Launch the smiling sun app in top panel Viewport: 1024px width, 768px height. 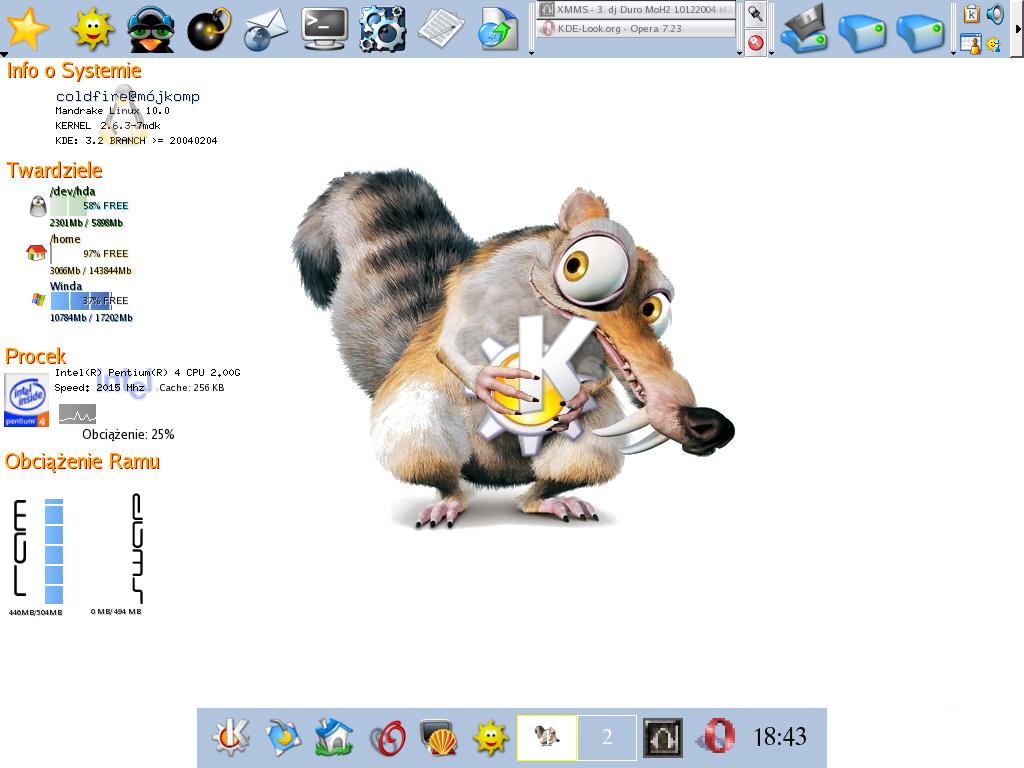click(x=92, y=29)
